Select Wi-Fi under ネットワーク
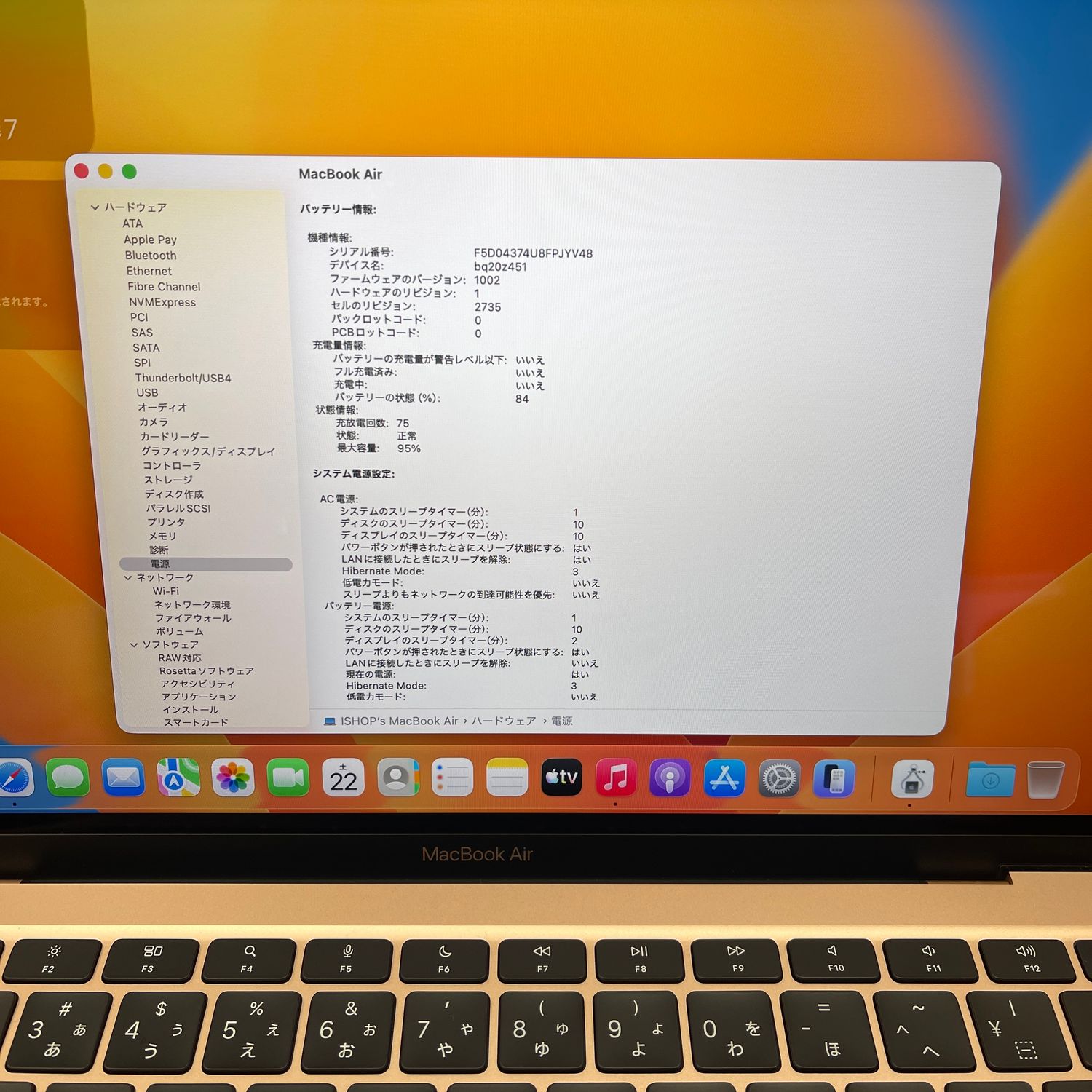This screenshot has height=1092, width=1092. (x=166, y=591)
